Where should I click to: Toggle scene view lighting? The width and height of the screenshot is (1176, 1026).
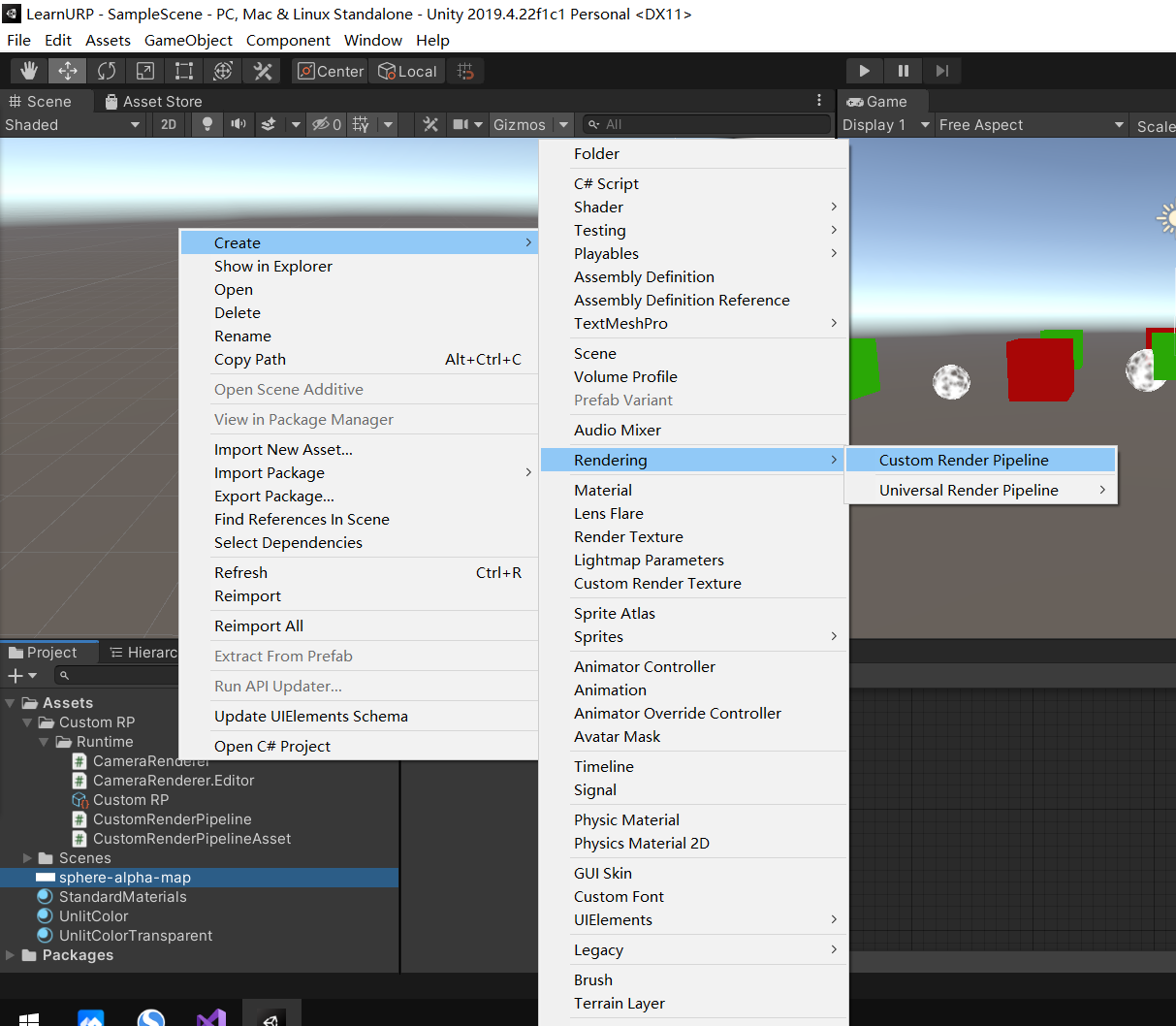pyautogui.click(x=205, y=124)
